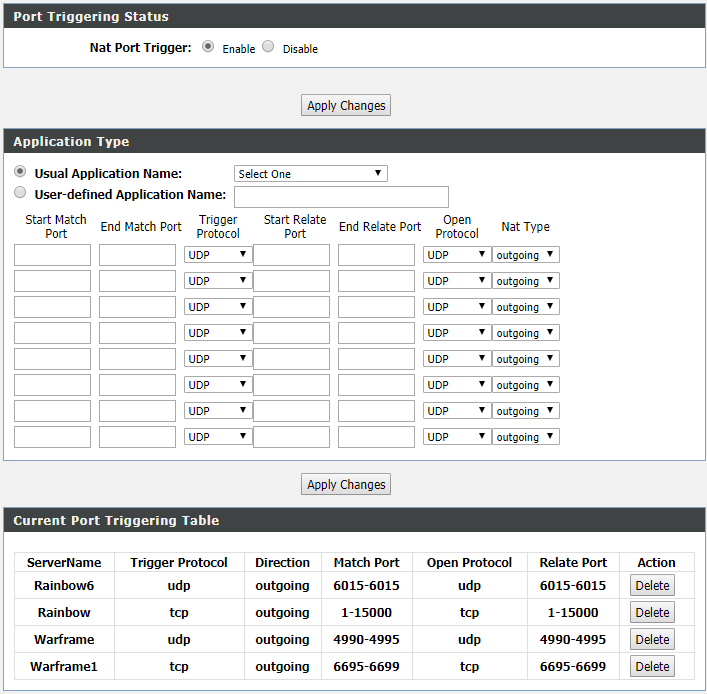Click the 'Action' column header
This screenshot has width=707, height=694.
(x=656, y=562)
